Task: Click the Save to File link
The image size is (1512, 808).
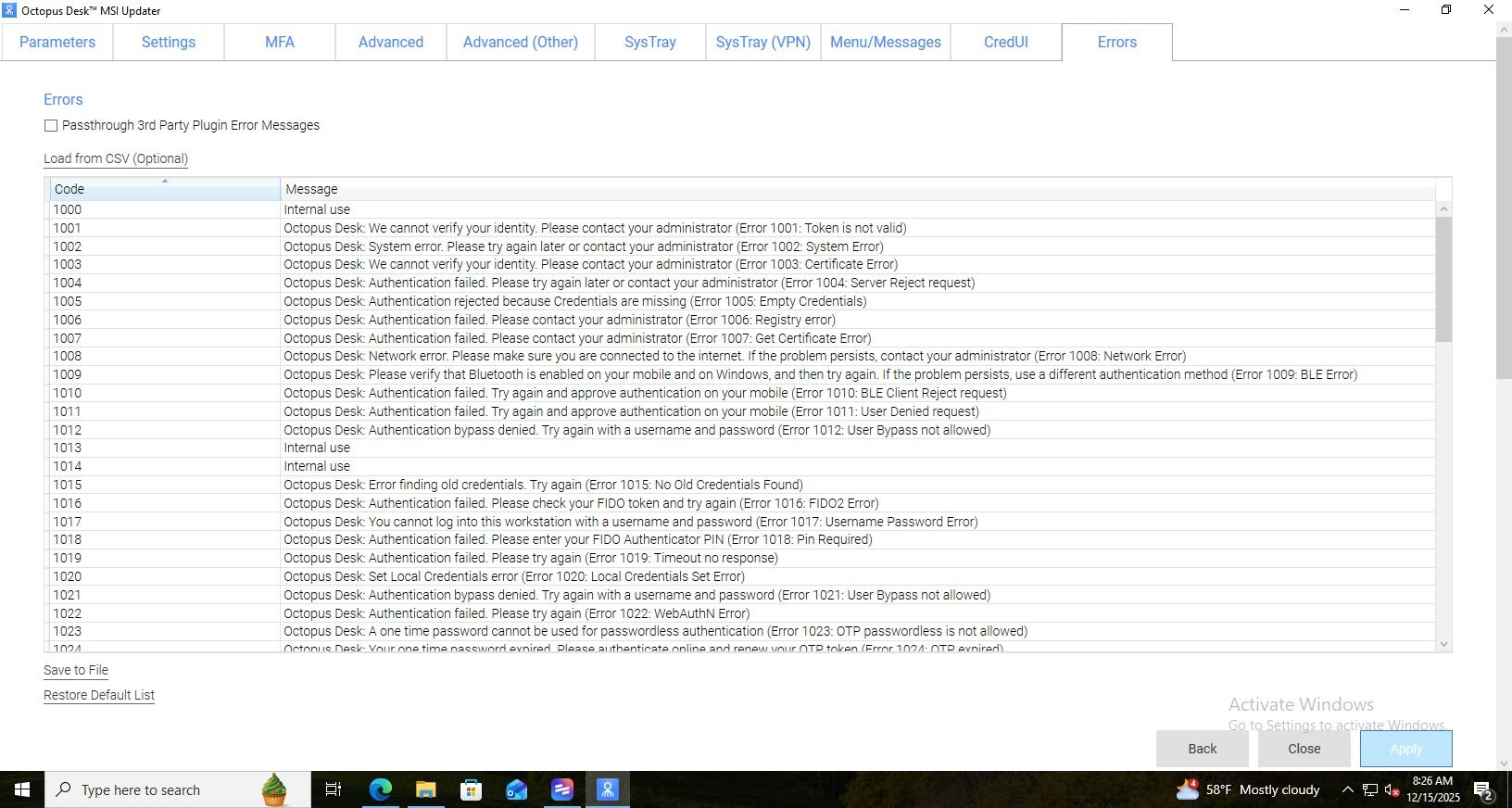Action: [76, 670]
